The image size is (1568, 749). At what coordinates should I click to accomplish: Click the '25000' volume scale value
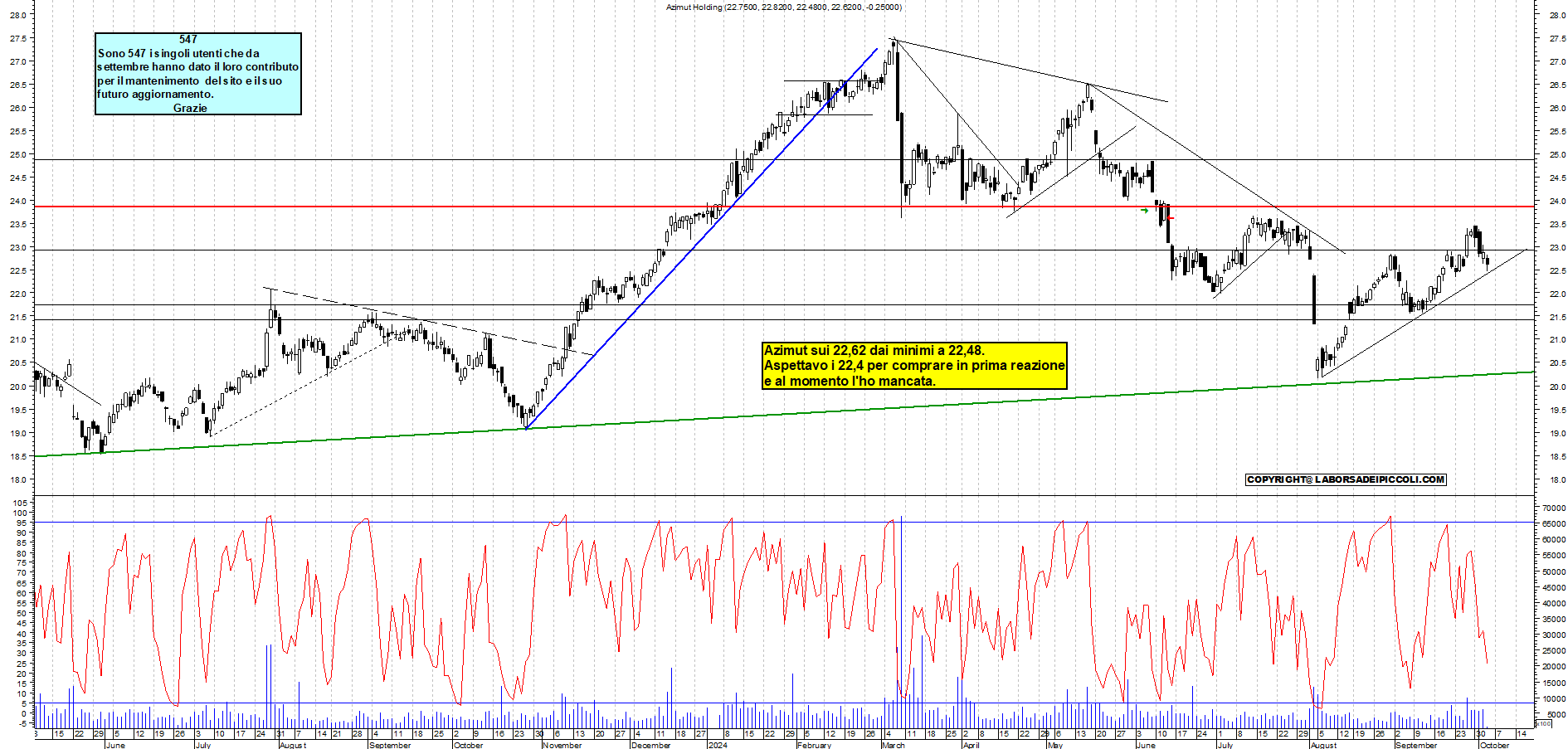point(1554,650)
